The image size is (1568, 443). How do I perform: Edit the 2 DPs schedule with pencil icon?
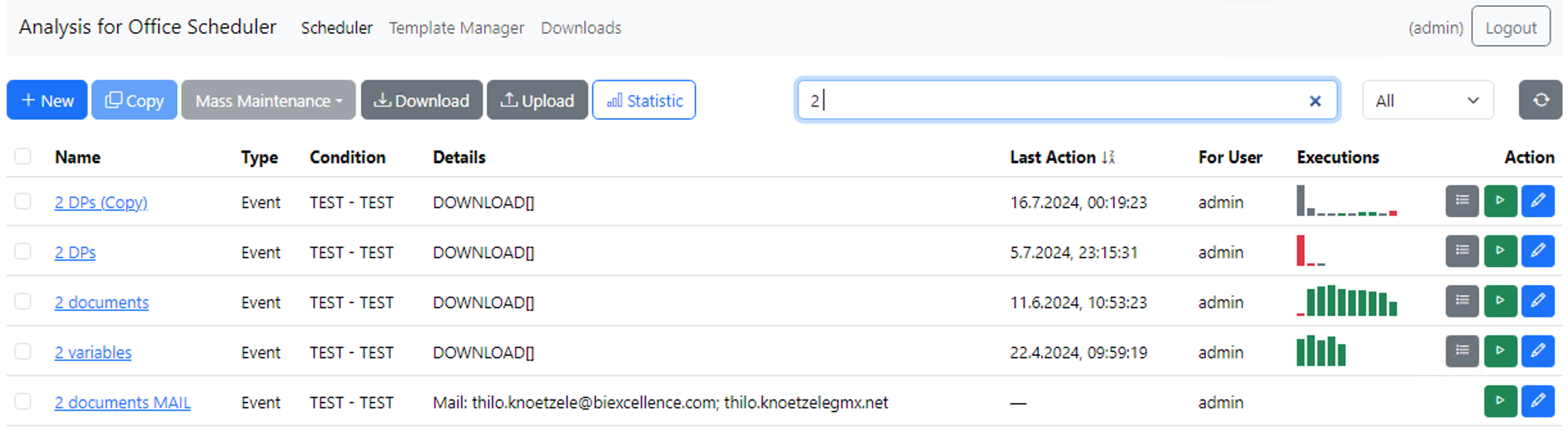point(1538,251)
